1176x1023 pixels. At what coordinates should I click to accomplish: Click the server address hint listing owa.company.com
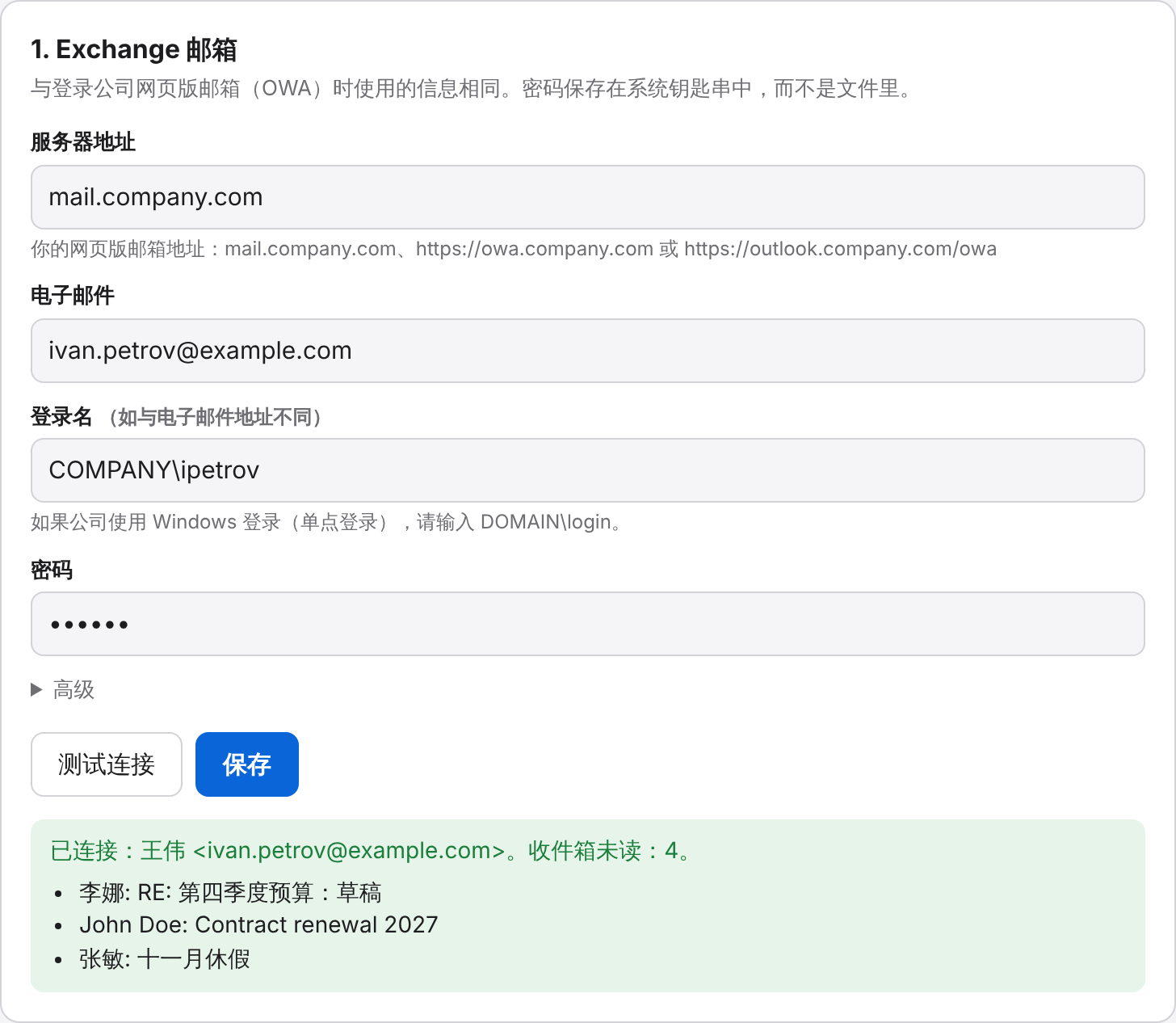[514, 249]
